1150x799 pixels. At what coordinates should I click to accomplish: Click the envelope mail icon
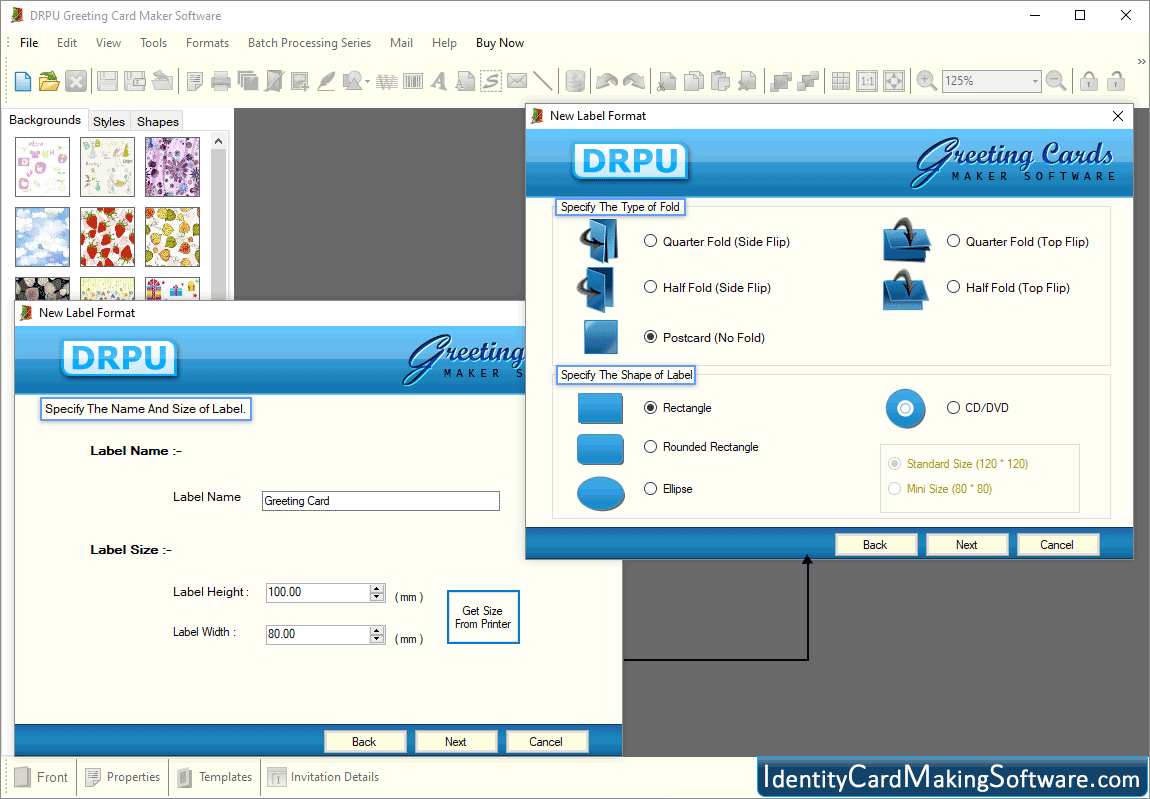tap(517, 81)
